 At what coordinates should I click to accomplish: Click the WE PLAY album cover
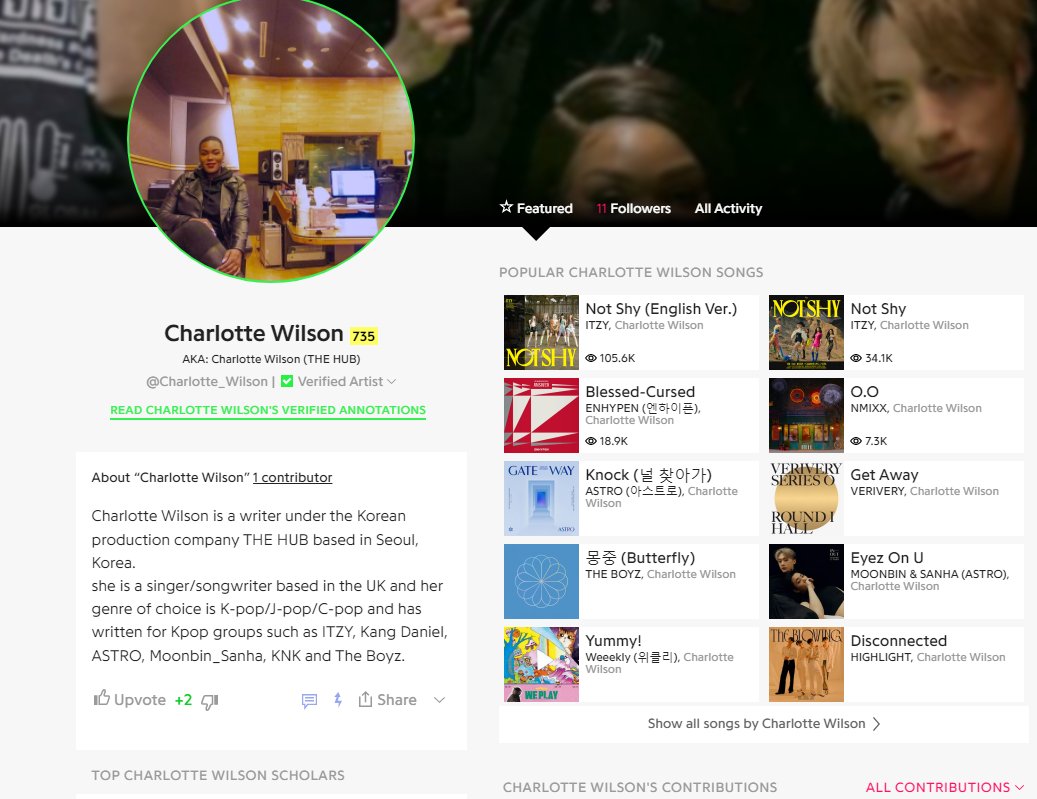pyautogui.click(x=541, y=664)
